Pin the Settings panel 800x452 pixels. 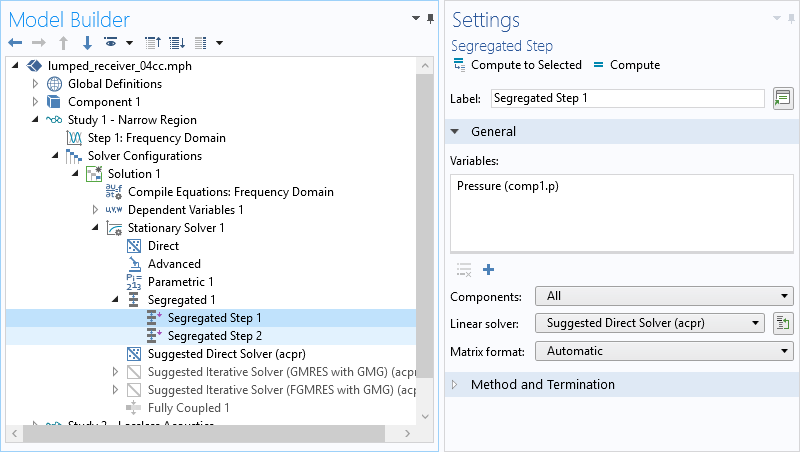791,18
